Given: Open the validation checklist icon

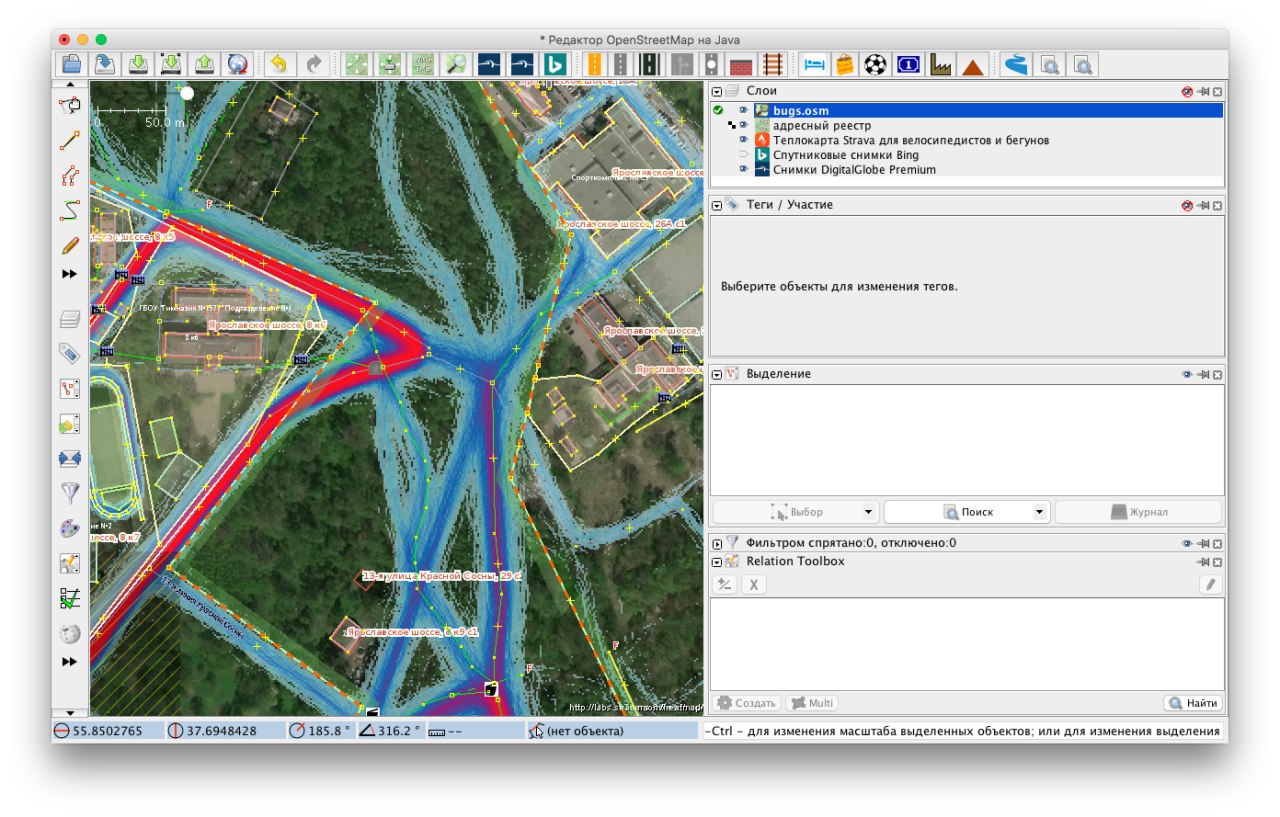Looking at the screenshot, I should coord(70,598).
